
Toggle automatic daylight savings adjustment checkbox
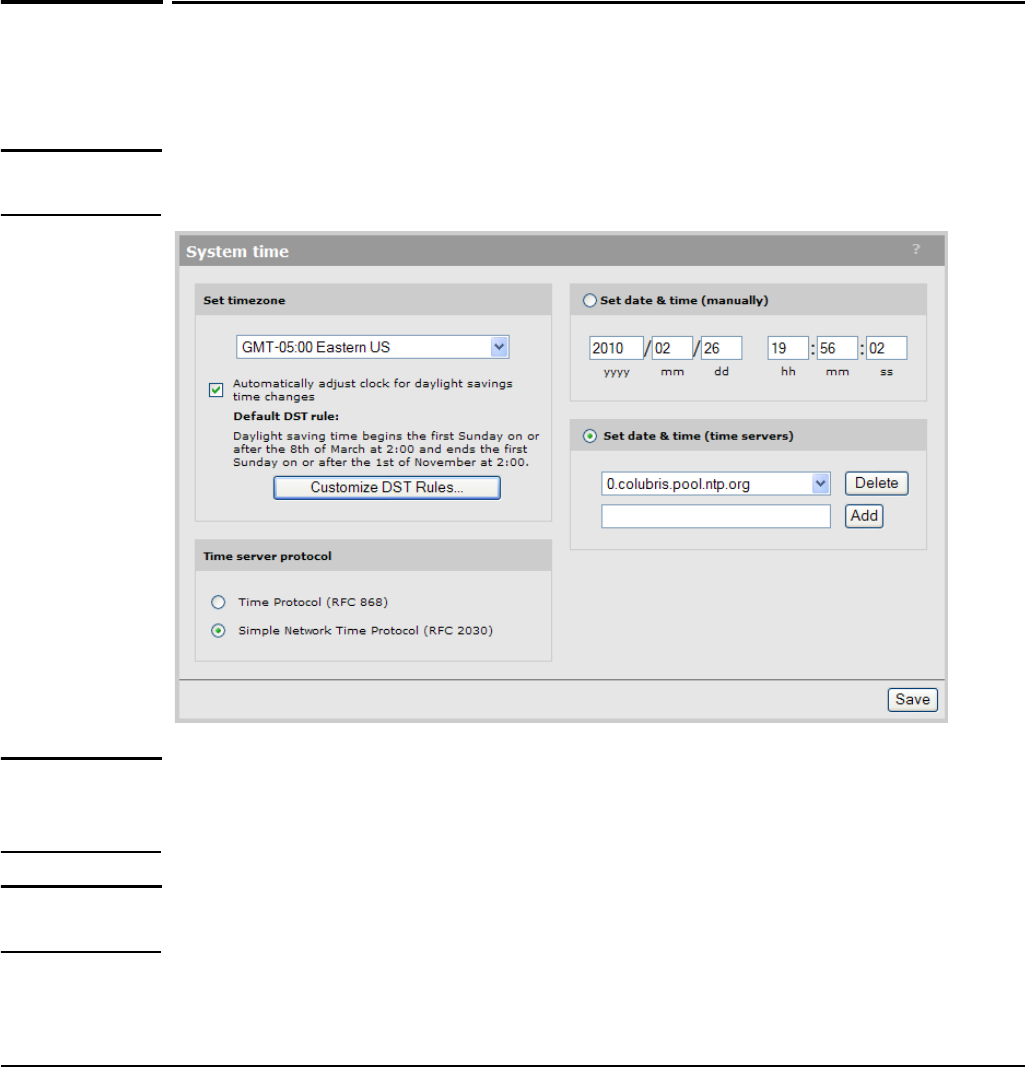[216, 390]
